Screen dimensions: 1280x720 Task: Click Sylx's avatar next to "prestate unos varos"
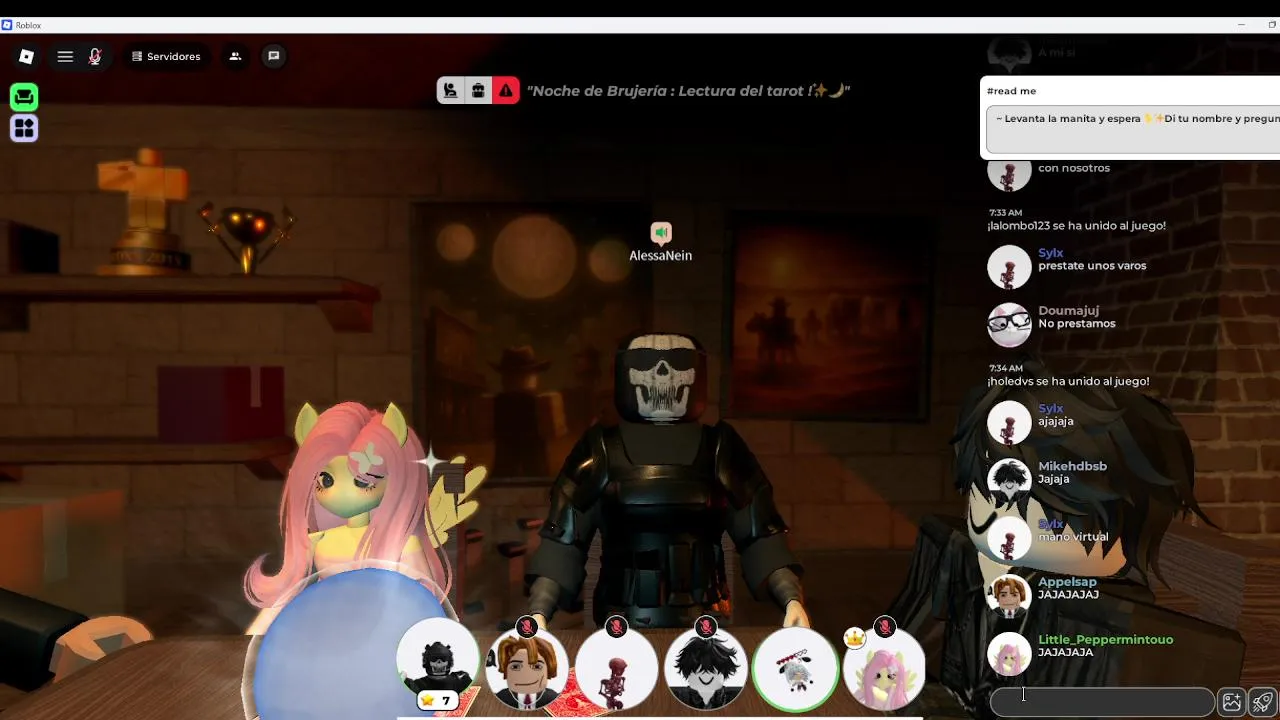pyautogui.click(x=1009, y=267)
